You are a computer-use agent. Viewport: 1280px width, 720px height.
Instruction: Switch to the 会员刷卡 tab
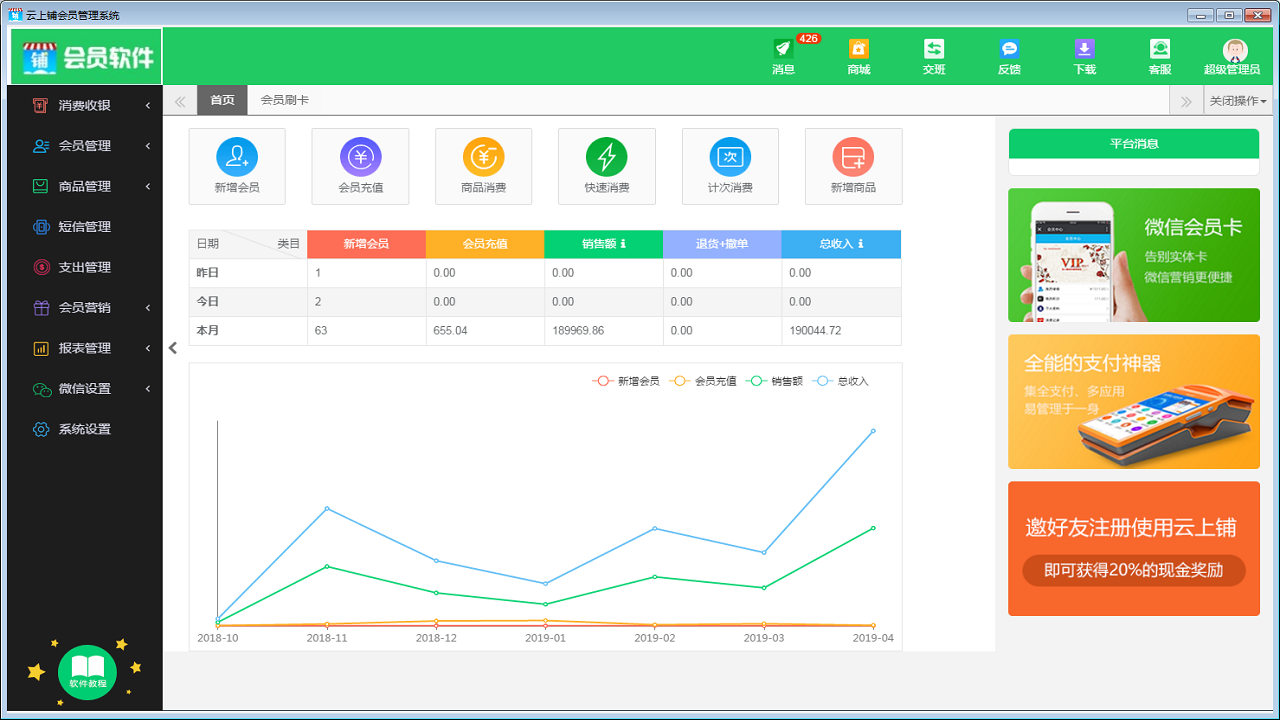click(285, 100)
